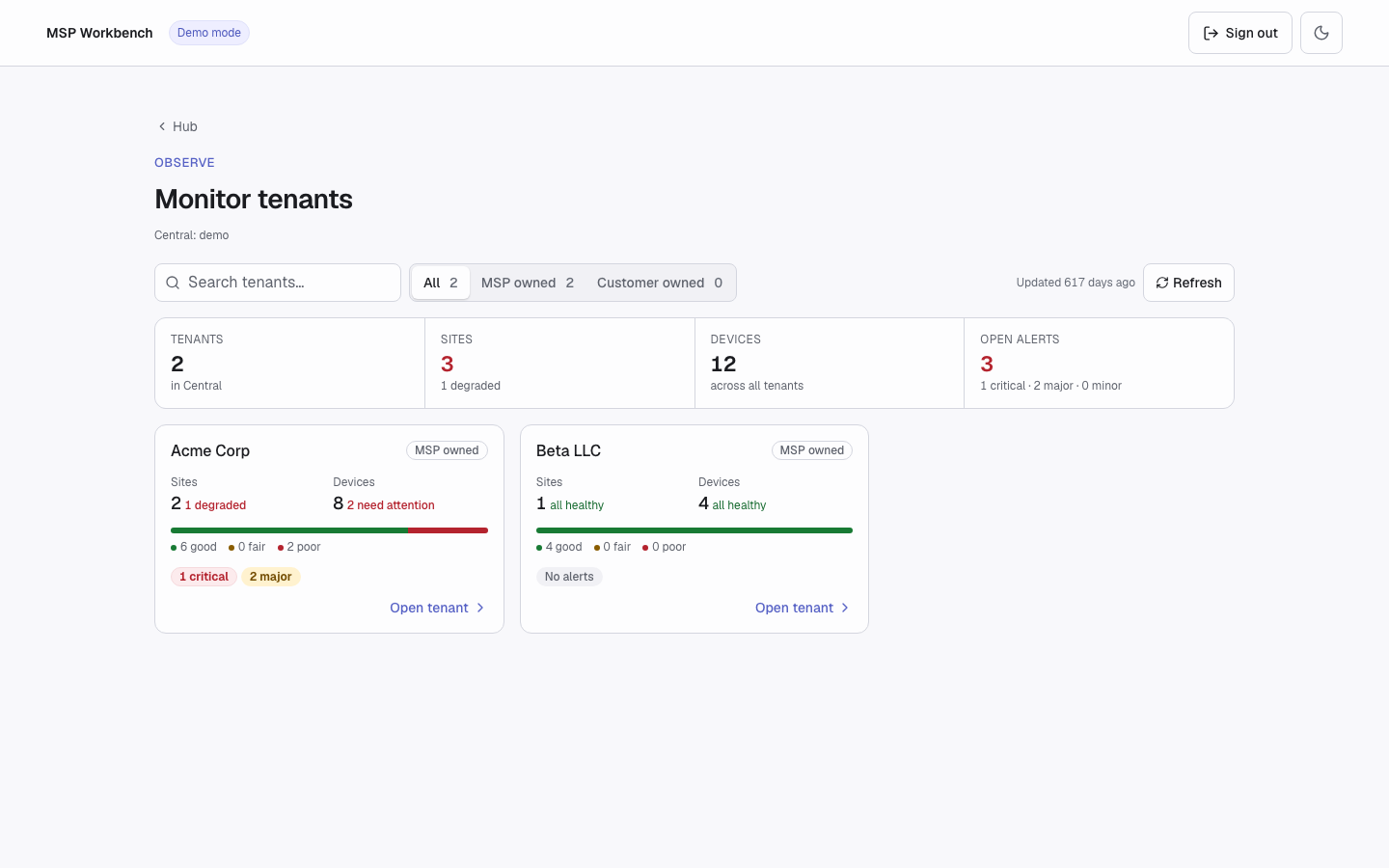
Task: Click the 'Central: demo' label
Action: point(192,235)
